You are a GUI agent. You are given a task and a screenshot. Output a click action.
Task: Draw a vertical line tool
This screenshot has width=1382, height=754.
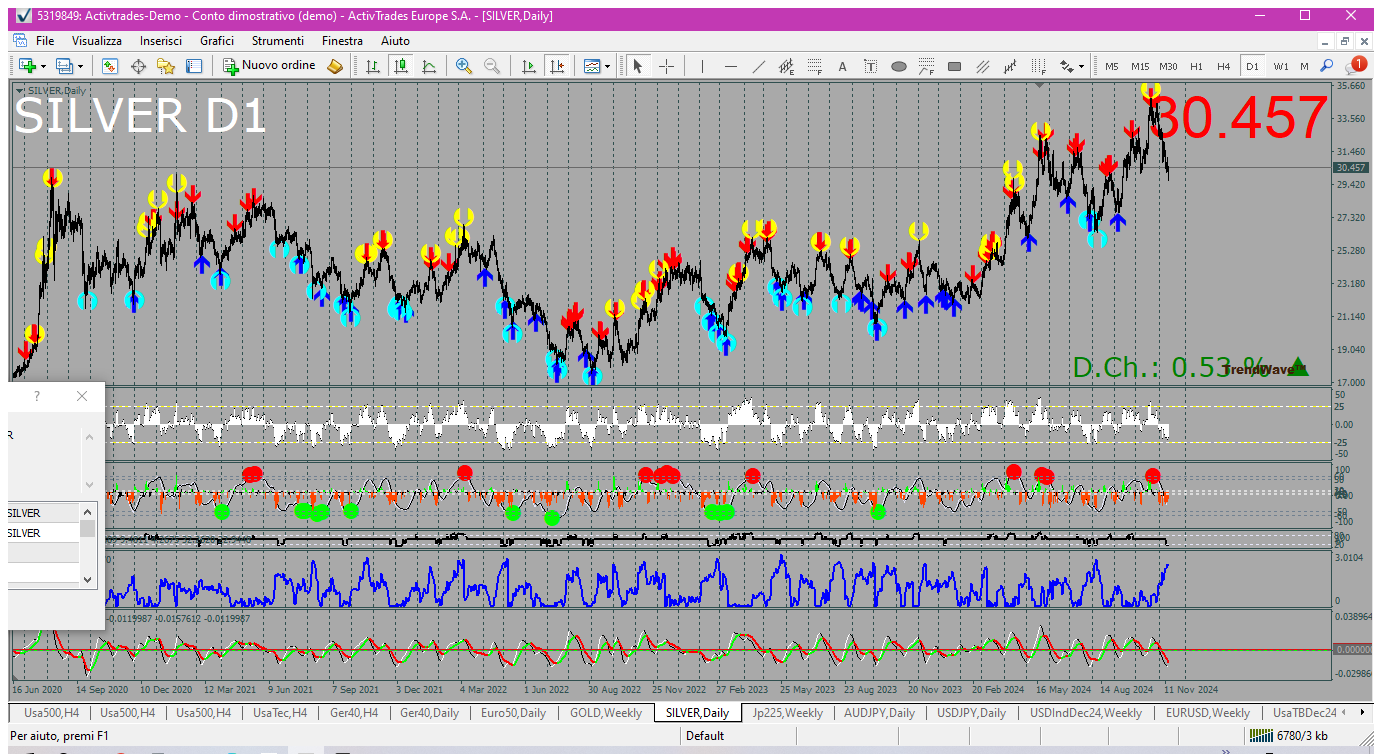(703, 66)
